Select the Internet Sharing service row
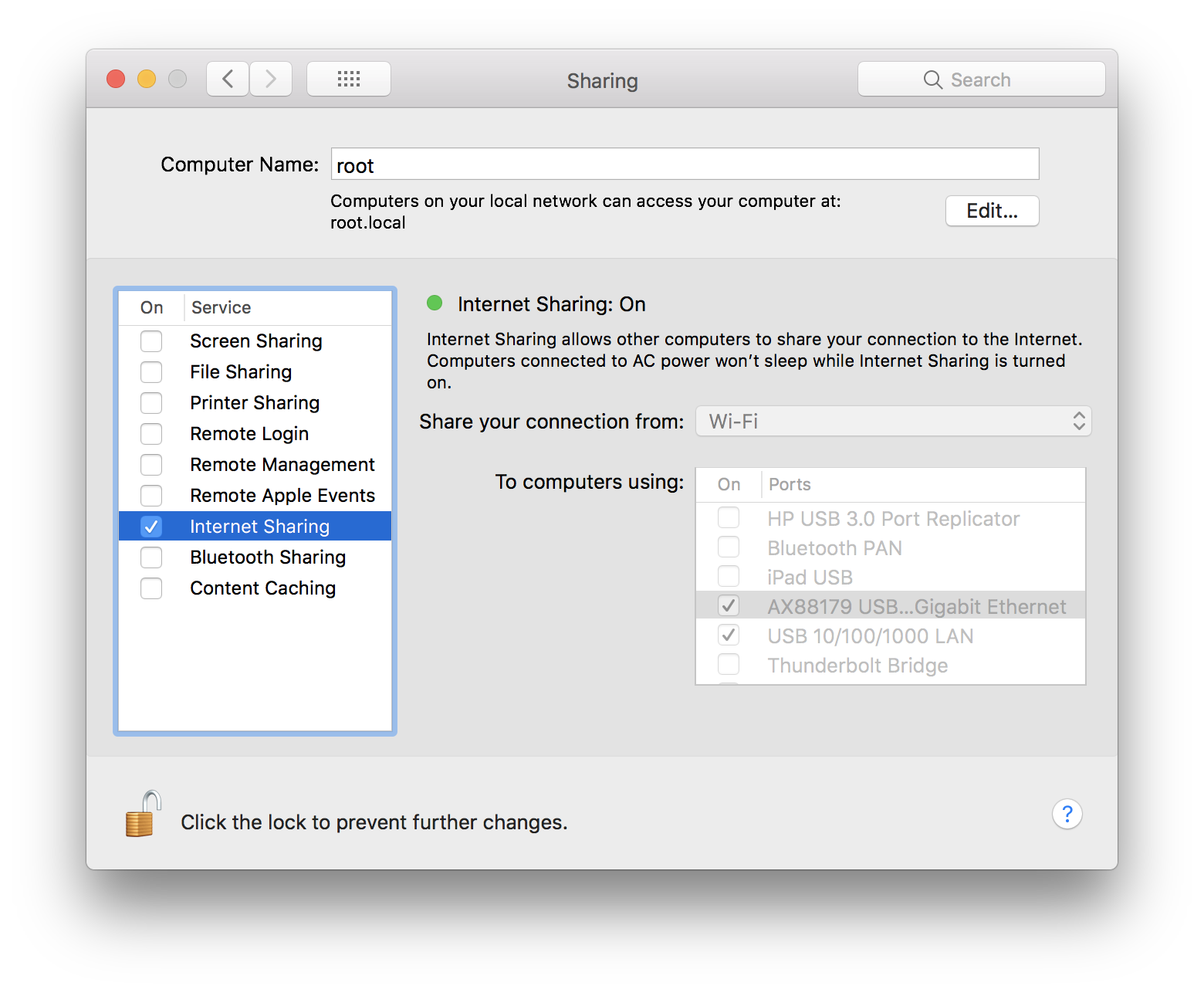The width and height of the screenshot is (1204, 993). tap(255, 527)
